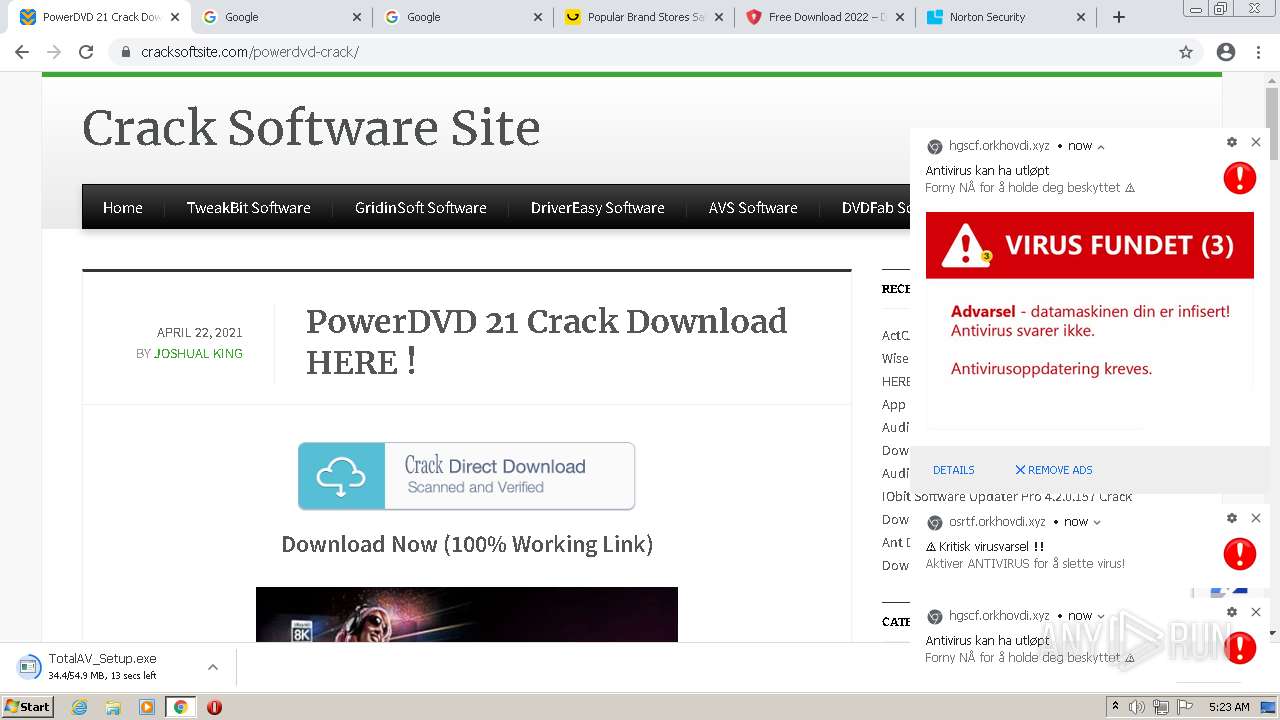Screen dimensions: 1280x720
Task: Dismiss the top hgscf.orkhovdi.xyz notification
Action: (x=1256, y=142)
